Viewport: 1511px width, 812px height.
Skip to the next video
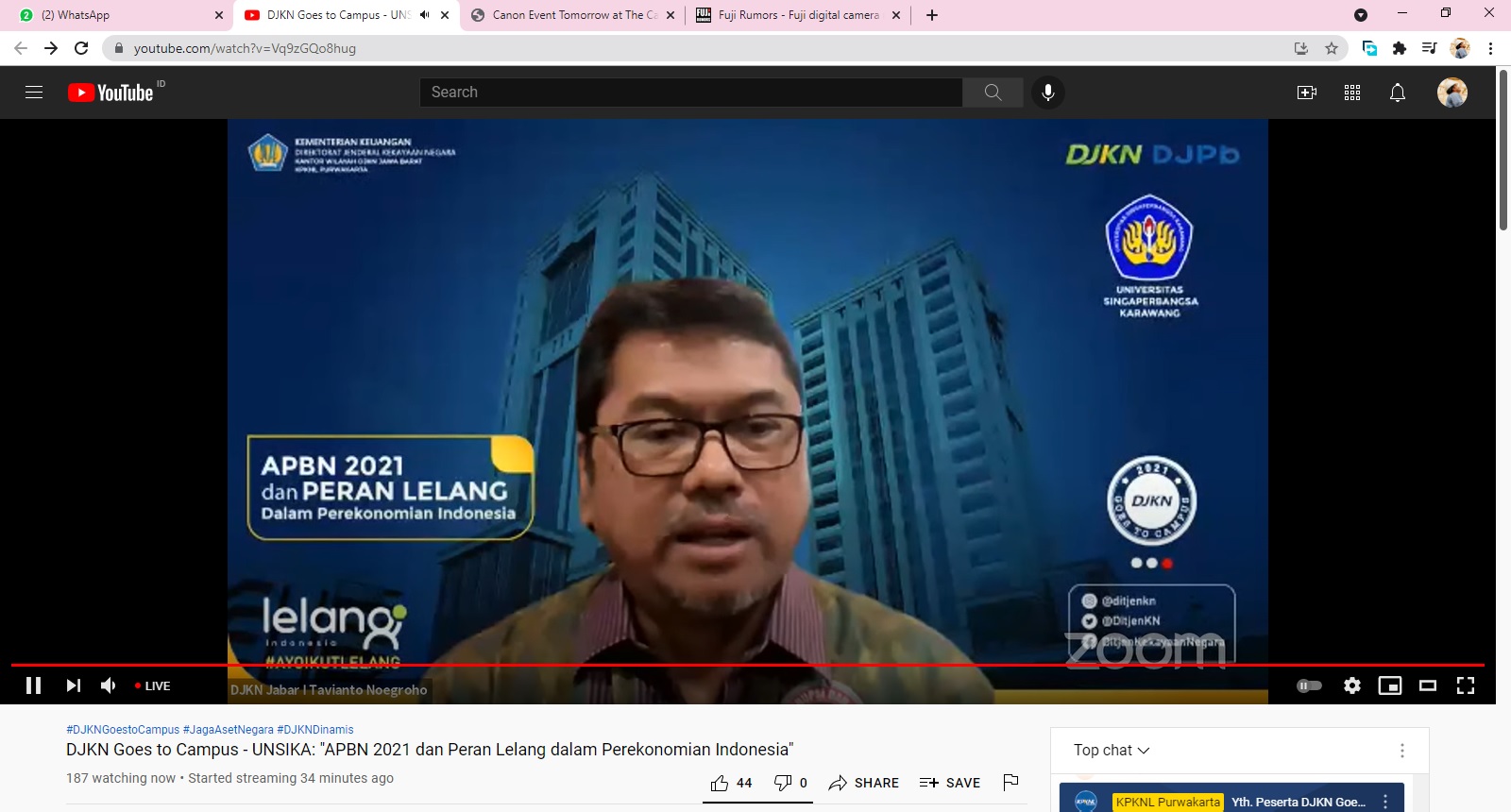(x=73, y=685)
